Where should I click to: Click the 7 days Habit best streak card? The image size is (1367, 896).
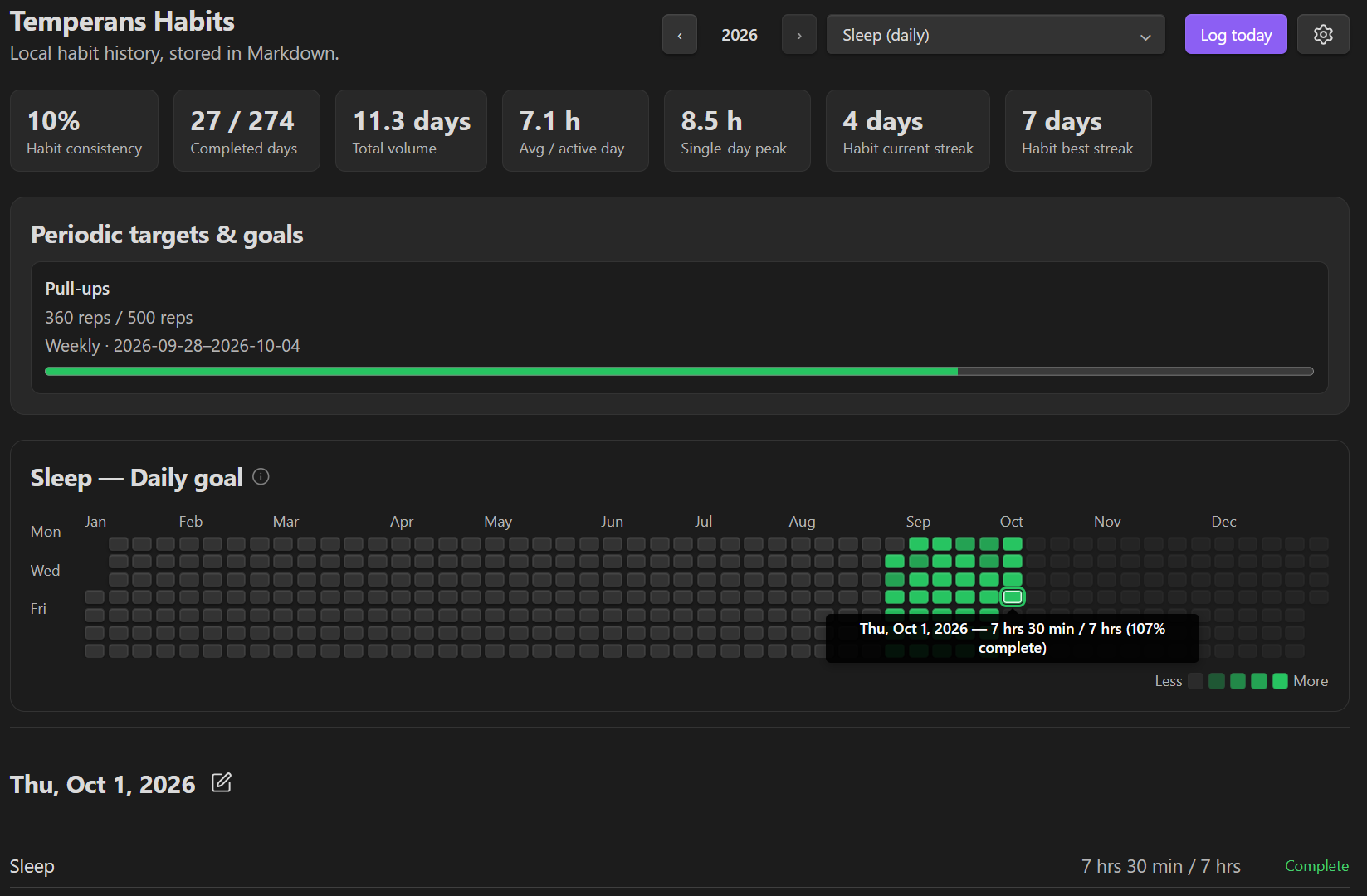(1078, 131)
